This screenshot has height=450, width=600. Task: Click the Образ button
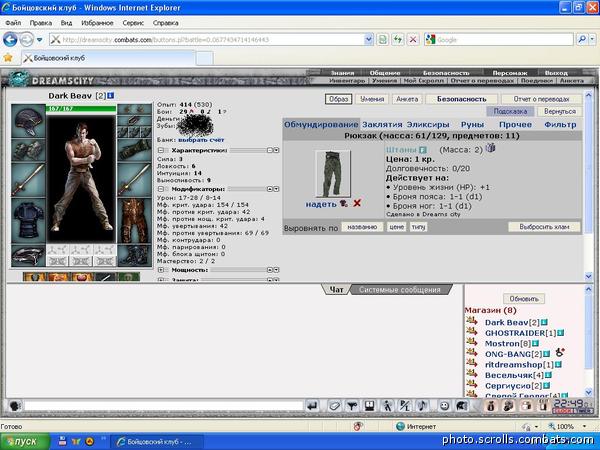pos(338,99)
